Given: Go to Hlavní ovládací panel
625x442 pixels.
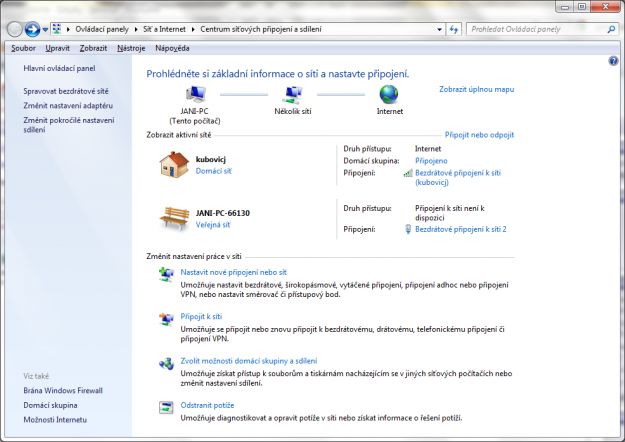Looking at the screenshot, I should coord(59,68).
